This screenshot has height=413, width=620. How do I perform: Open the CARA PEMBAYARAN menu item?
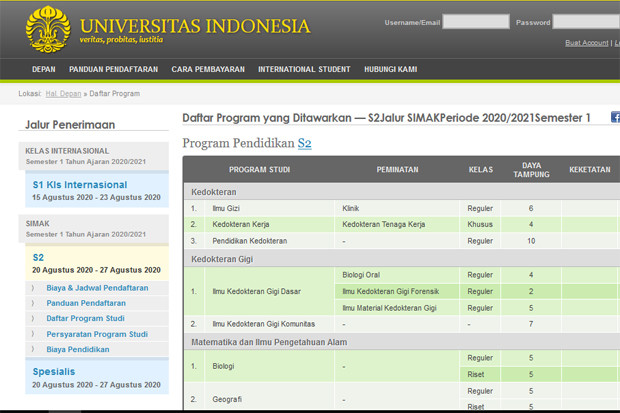(x=208, y=69)
